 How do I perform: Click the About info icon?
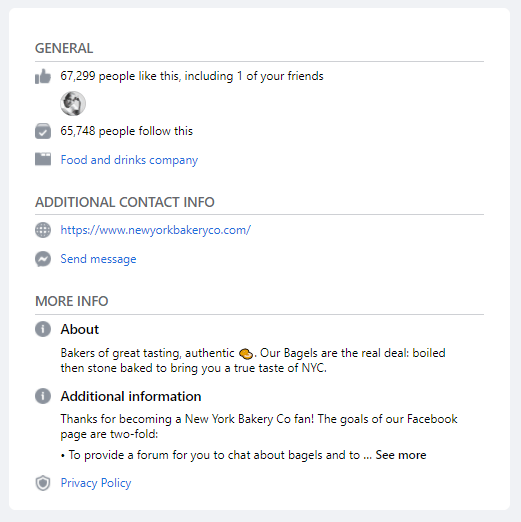tap(43, 329)
